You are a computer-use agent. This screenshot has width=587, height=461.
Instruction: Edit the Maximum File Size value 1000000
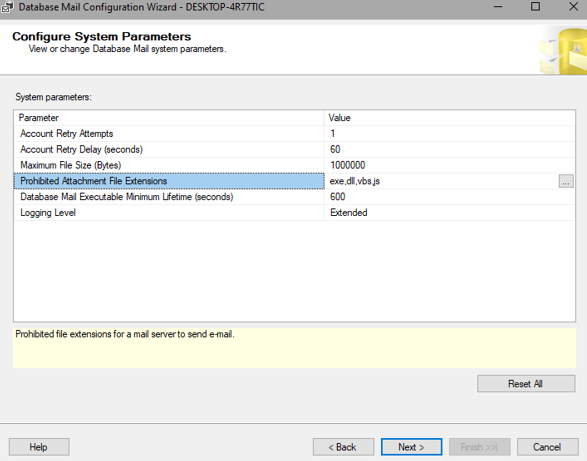[450, 165]
